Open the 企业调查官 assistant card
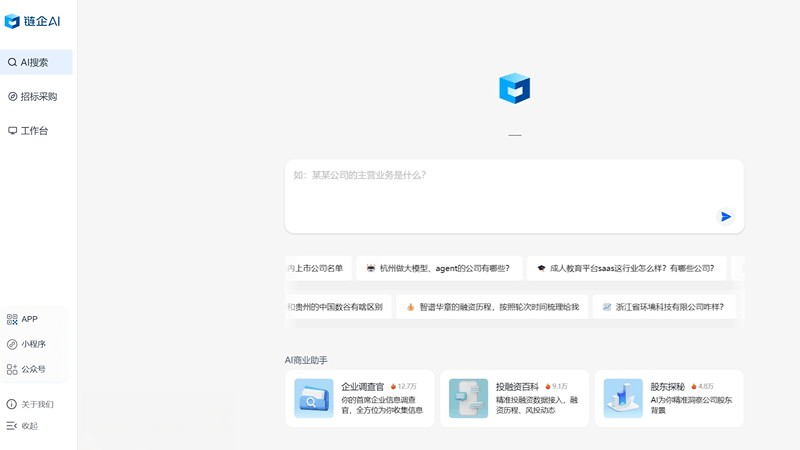The width and height of the screenshot is (800, 450). [360, 398]
